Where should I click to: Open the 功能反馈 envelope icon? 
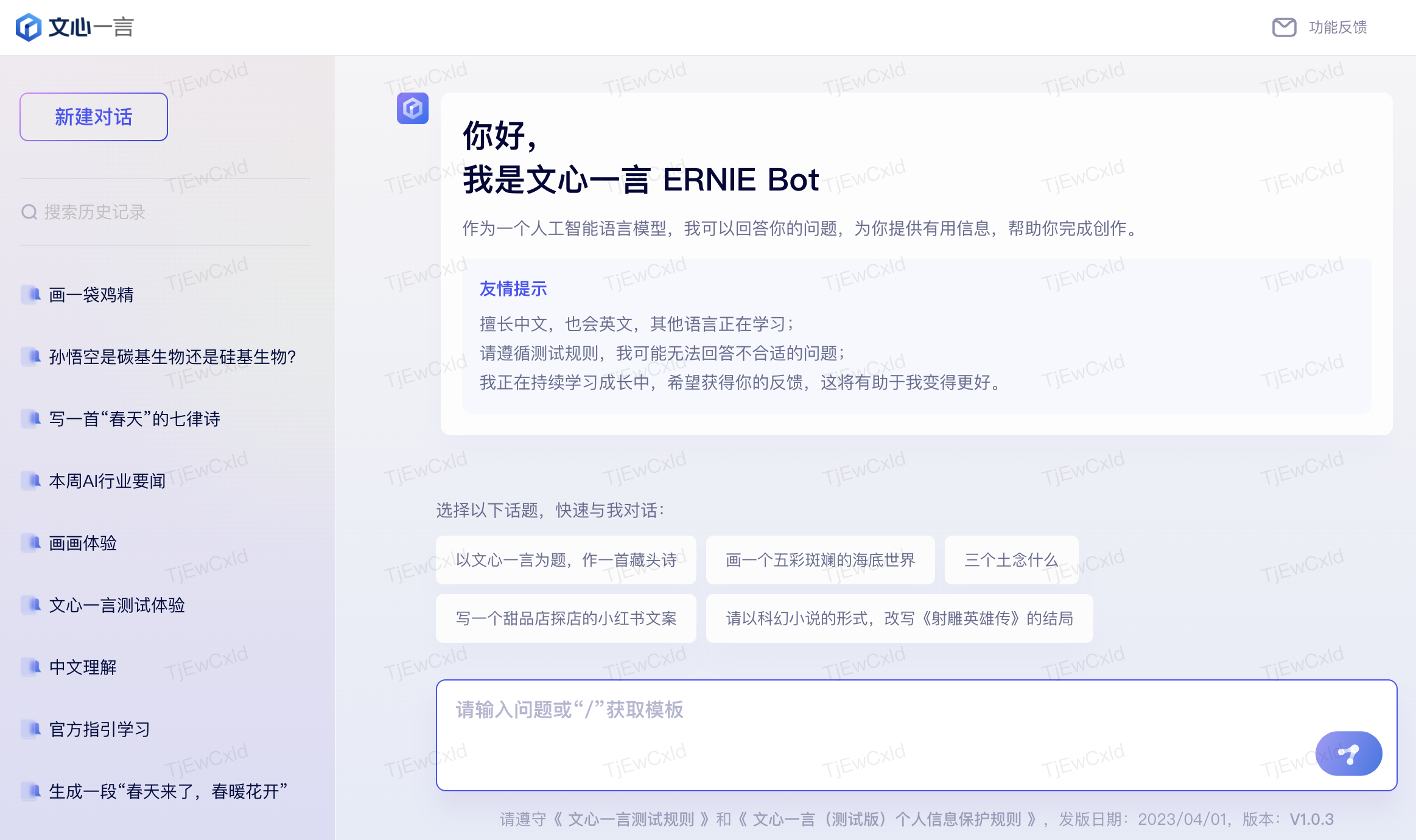1284,27
